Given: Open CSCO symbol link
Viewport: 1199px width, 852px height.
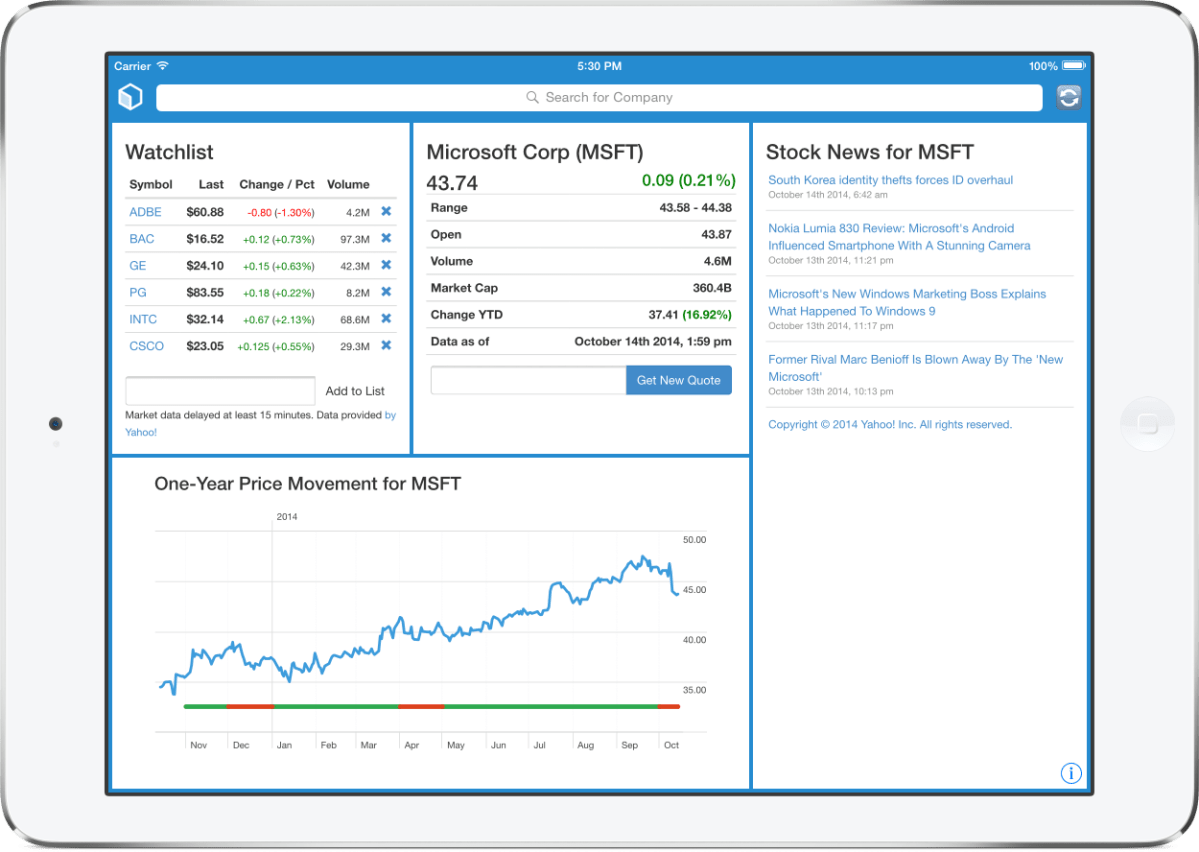Looking at the screenshot, I should click(146, 346).
